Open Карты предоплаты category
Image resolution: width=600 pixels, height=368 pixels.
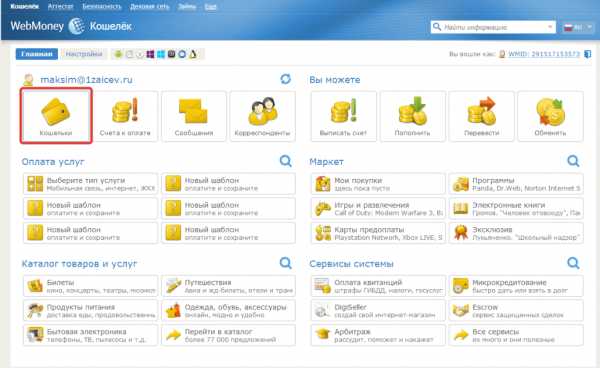378,233
